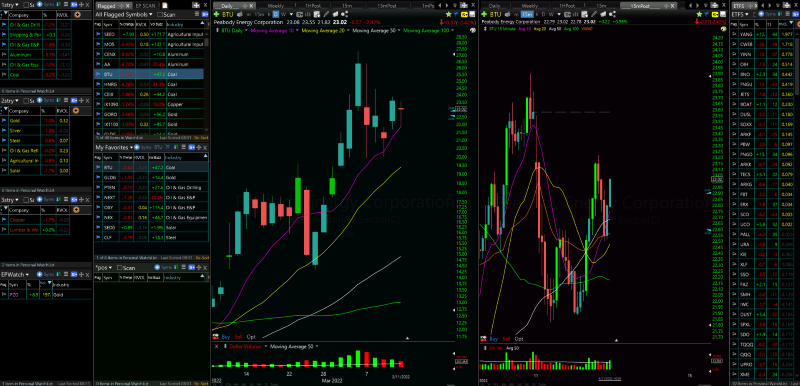The image size is (800, 386).
Task: Click the green star favorite icon on the Daily chart
Action: (448, 14)
